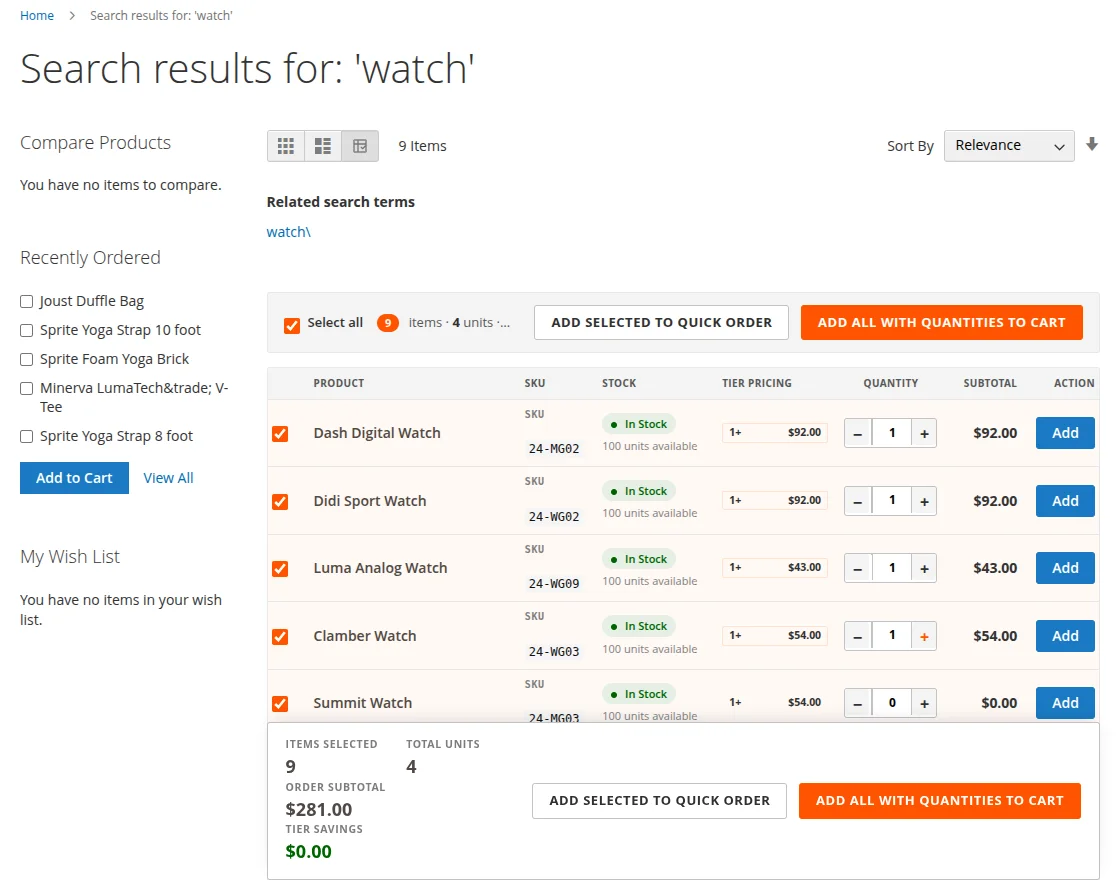This screenshot has height=880, width=1120.
Task: Increase quantity for Didi Sport Watch
Action: [924, 501]
